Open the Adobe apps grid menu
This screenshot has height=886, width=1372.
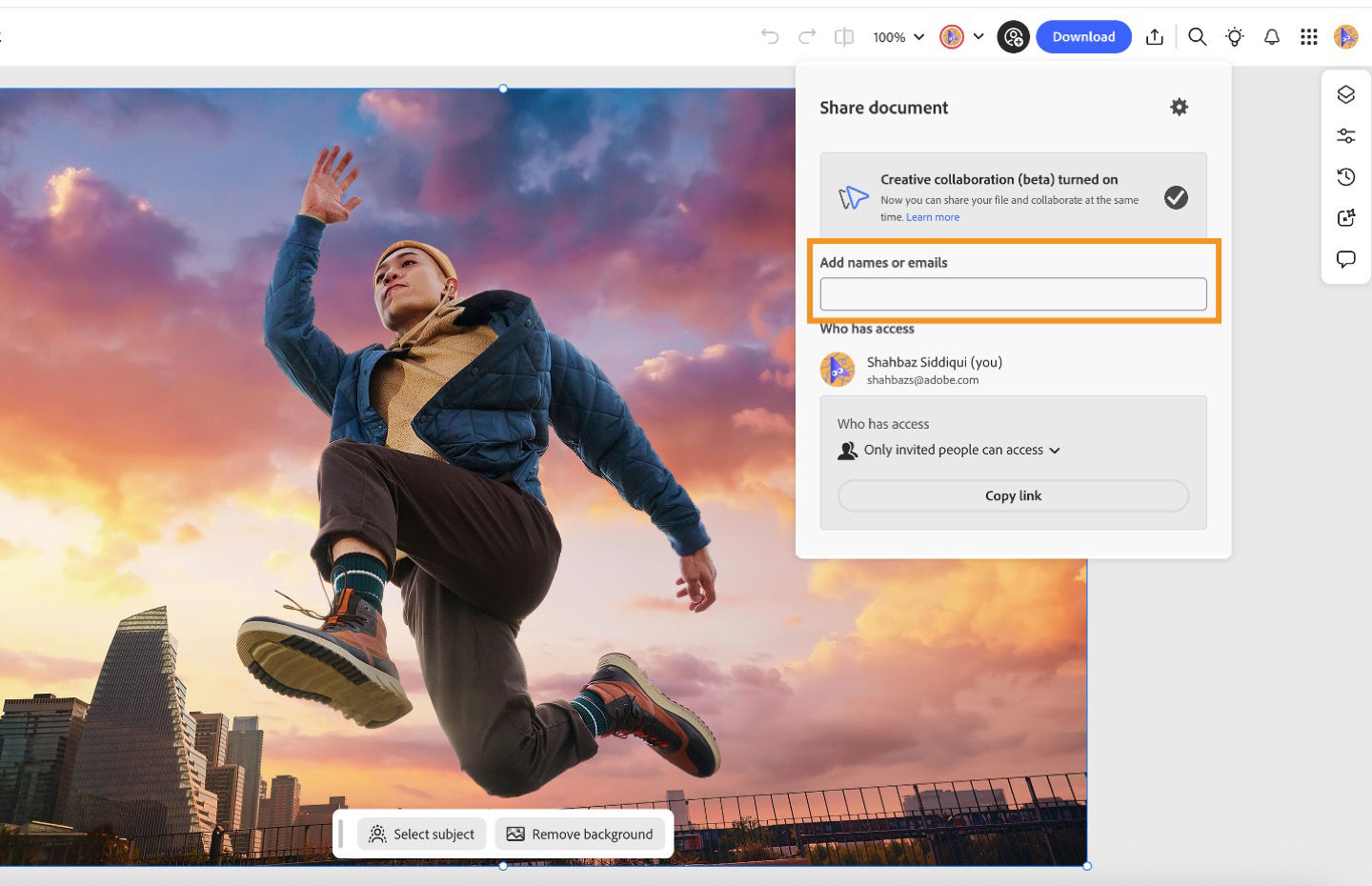1308,36
